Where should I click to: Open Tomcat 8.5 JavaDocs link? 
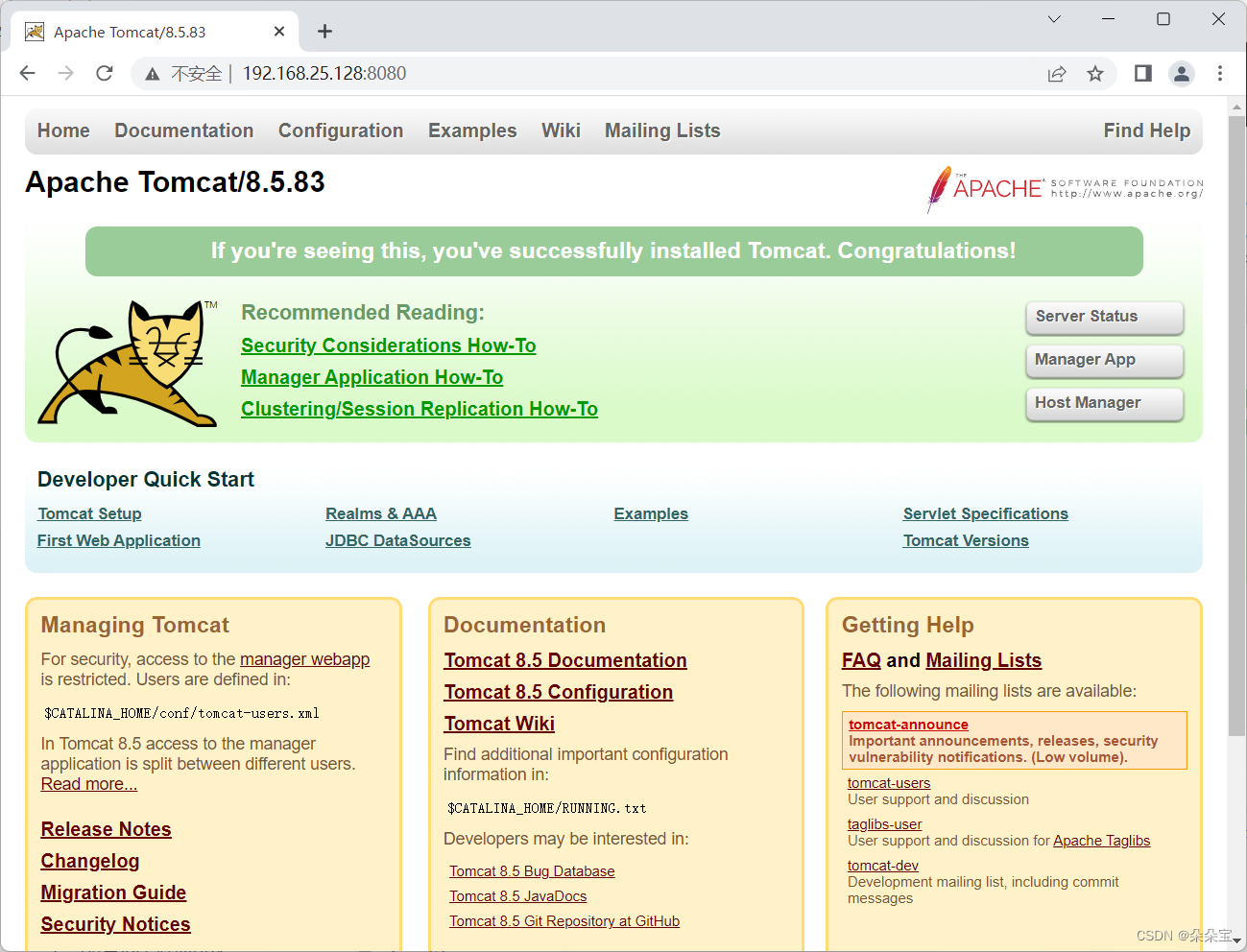coord(518,896)
